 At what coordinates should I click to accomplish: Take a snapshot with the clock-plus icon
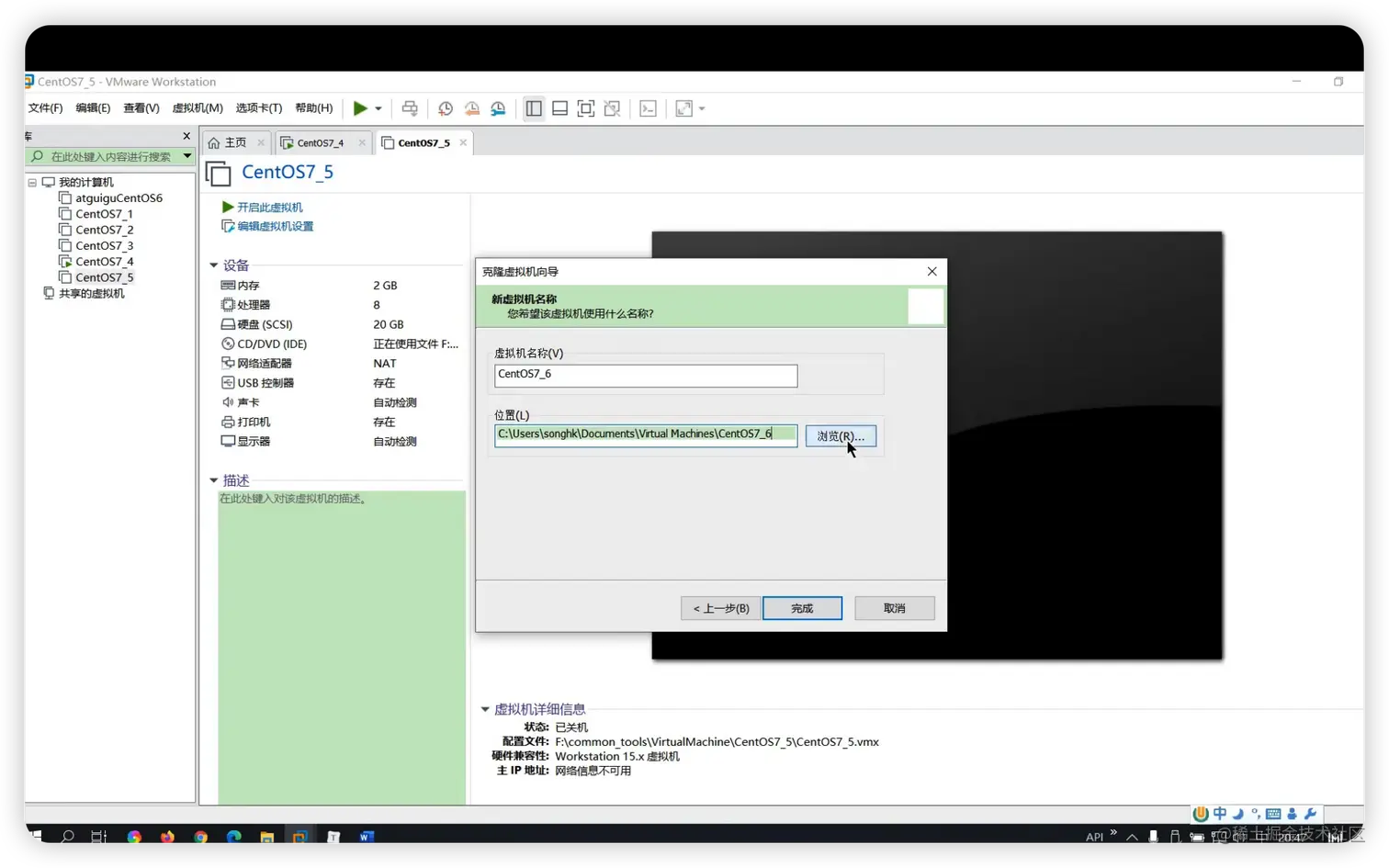click(x=446, y=108)
